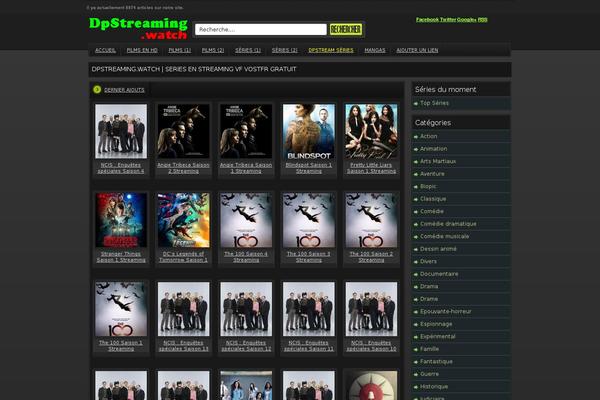Open The 100 Saison 1 Streaming link

pos(121,346)
